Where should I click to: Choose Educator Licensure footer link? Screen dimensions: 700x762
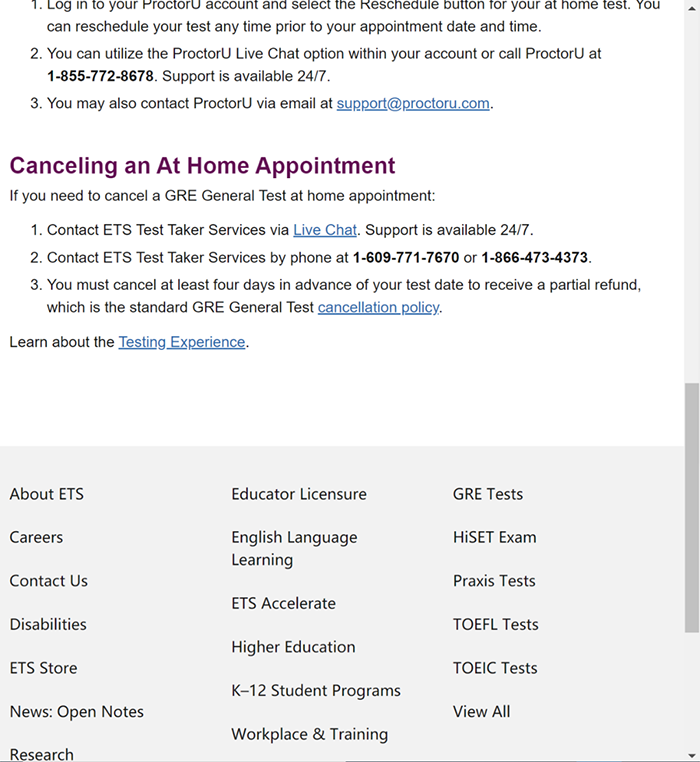pos(299,494)
